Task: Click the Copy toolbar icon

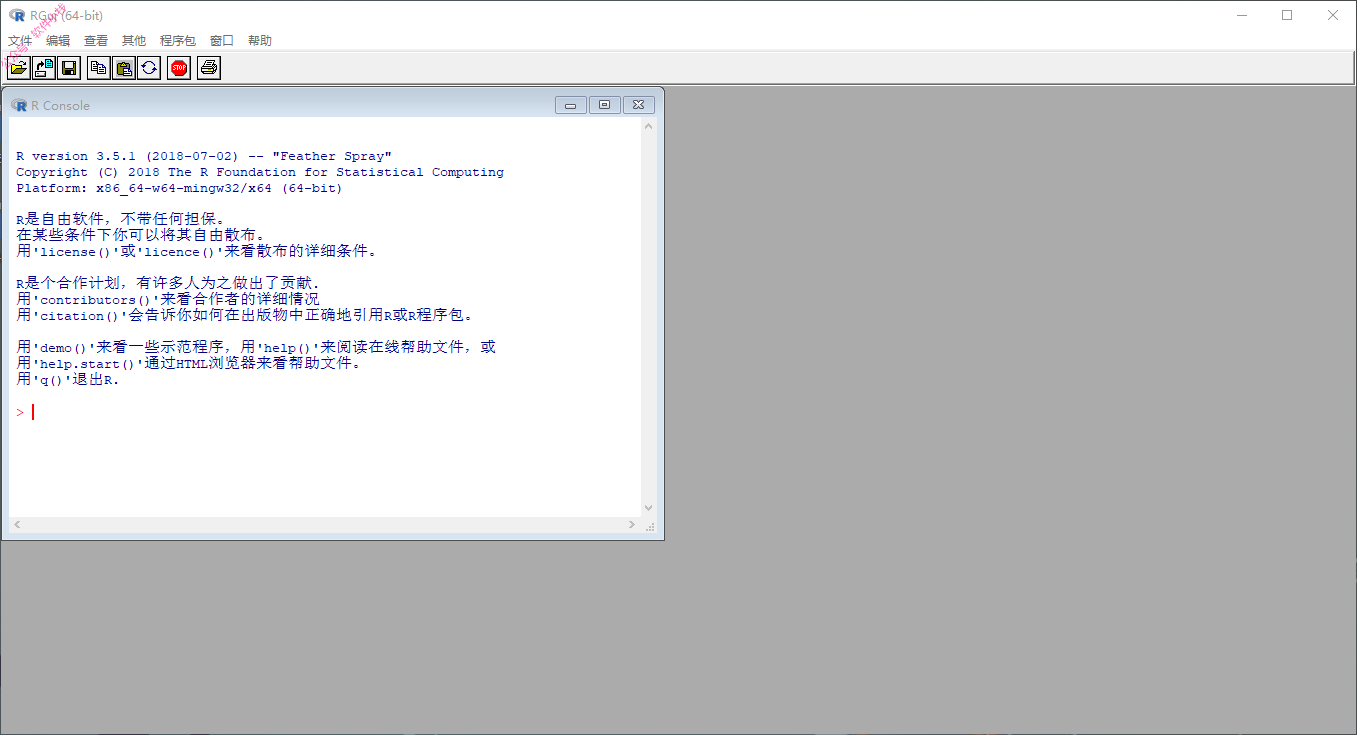Action: (x=99, y=68)
